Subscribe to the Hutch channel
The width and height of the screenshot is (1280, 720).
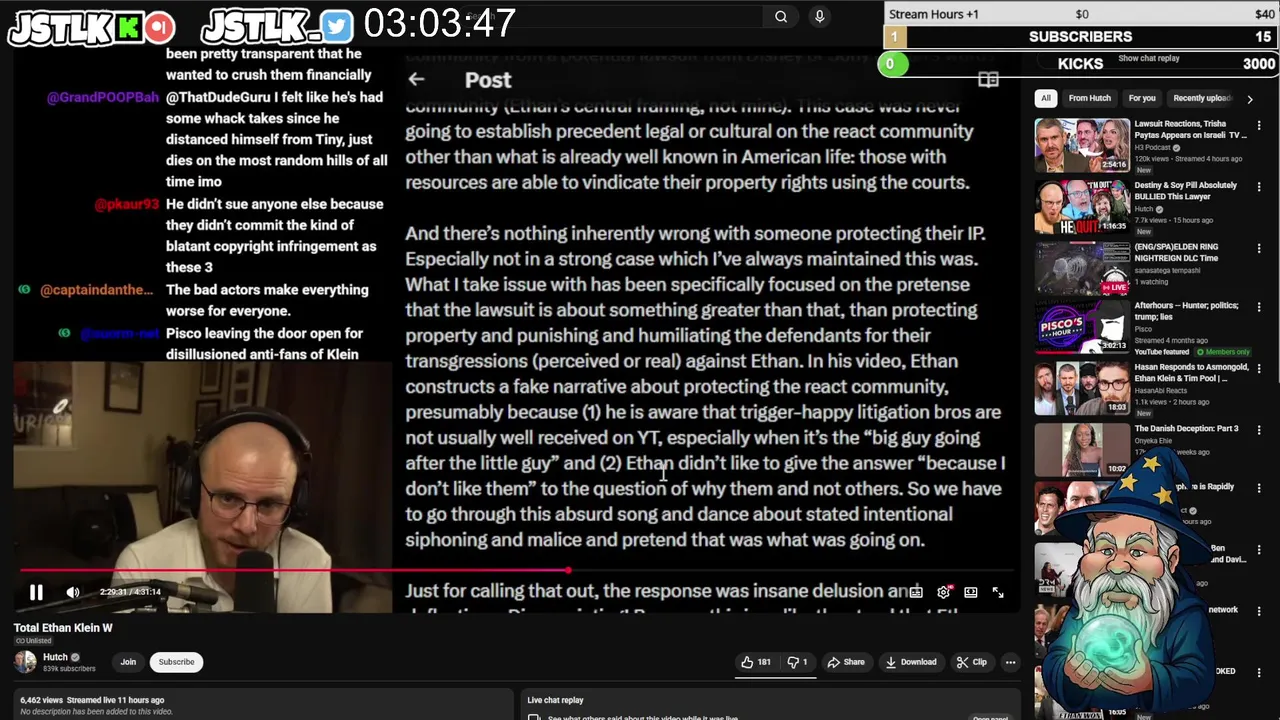click(x=176, y=662)
